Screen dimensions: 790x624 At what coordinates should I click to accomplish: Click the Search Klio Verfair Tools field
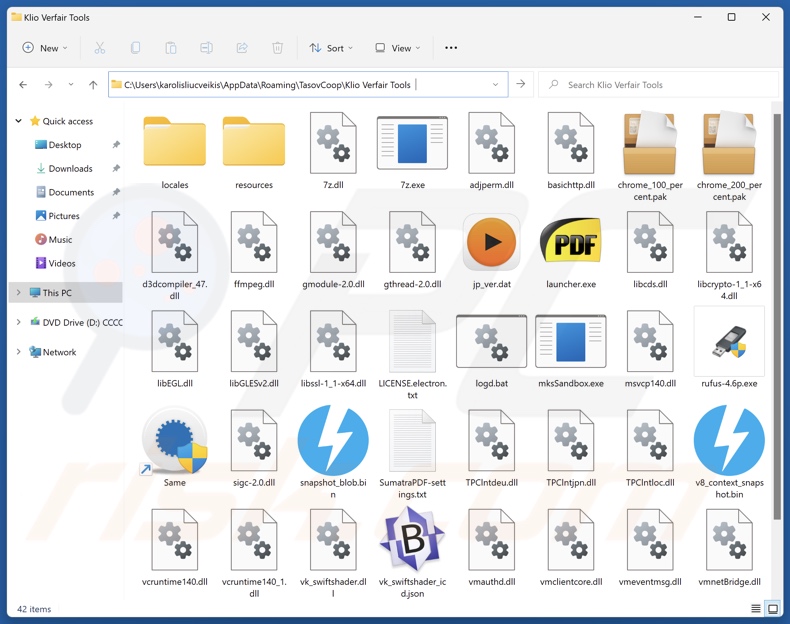[659, 85]
